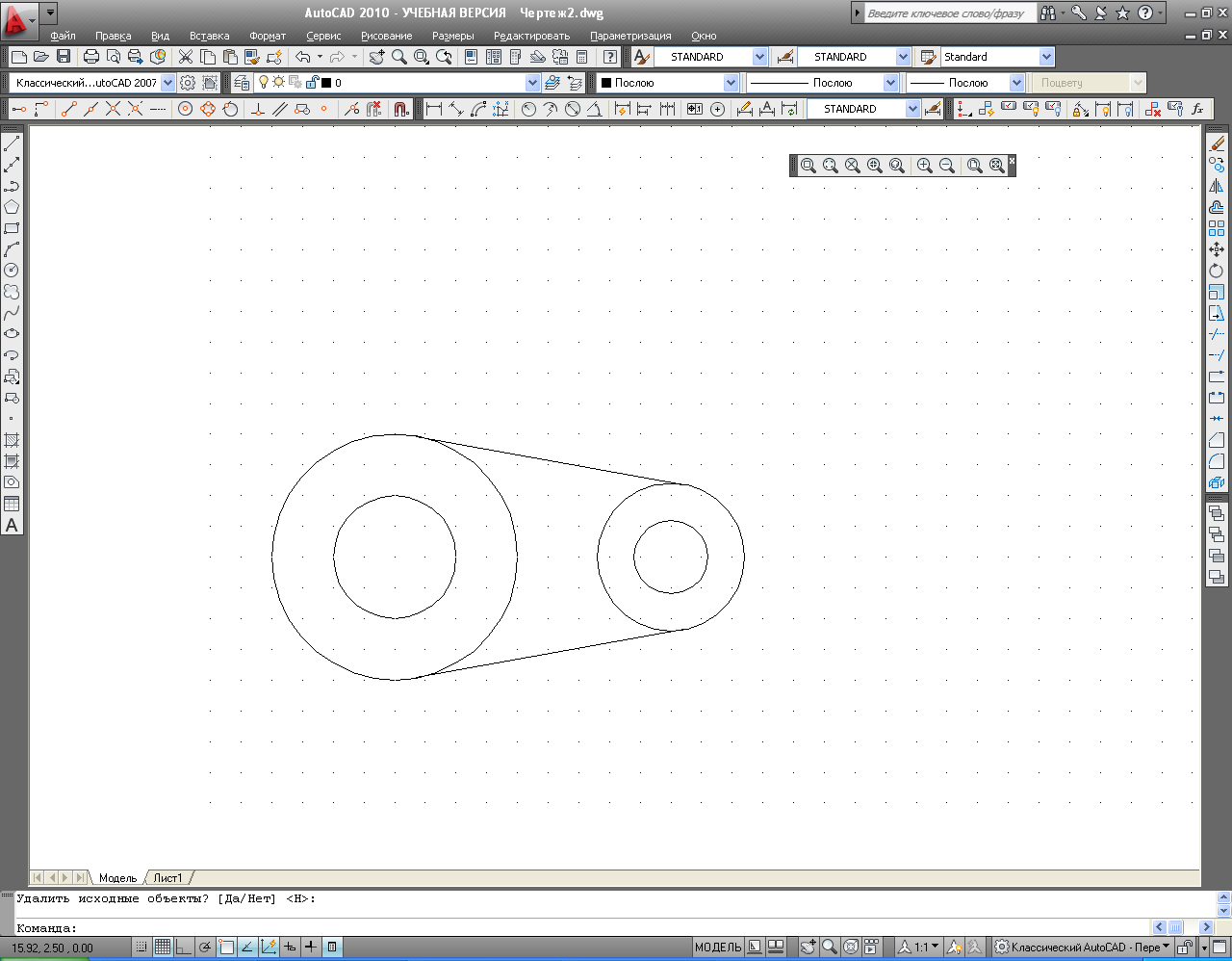Open the Файл menu
The height and width of the screenshot is (961, 1232).
pyautogui.click(x=63, y=36)
